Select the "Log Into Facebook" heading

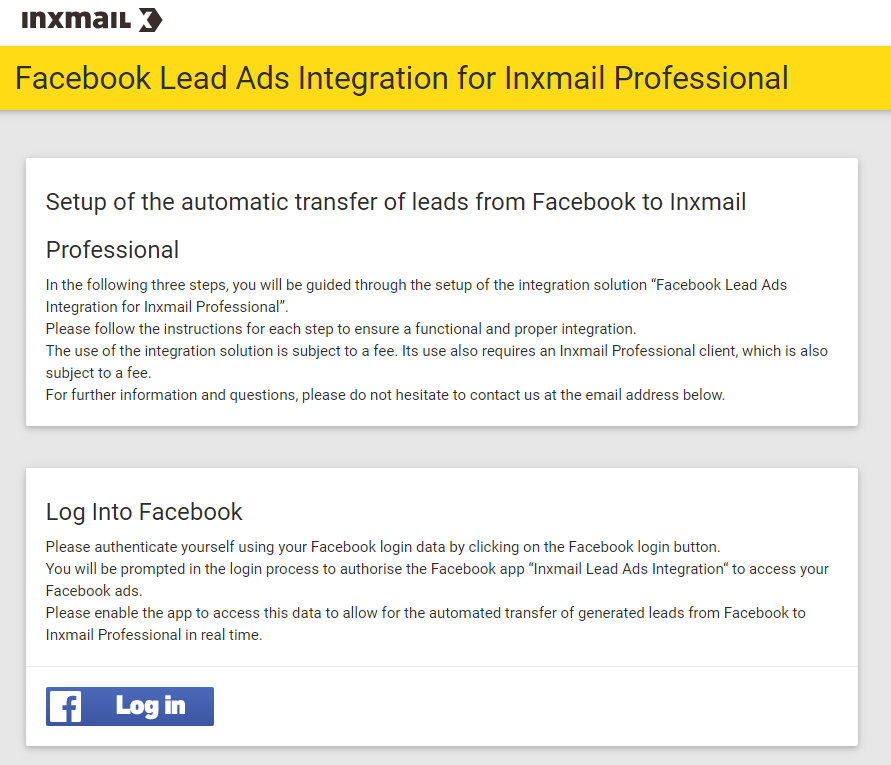tap(144, 512)
